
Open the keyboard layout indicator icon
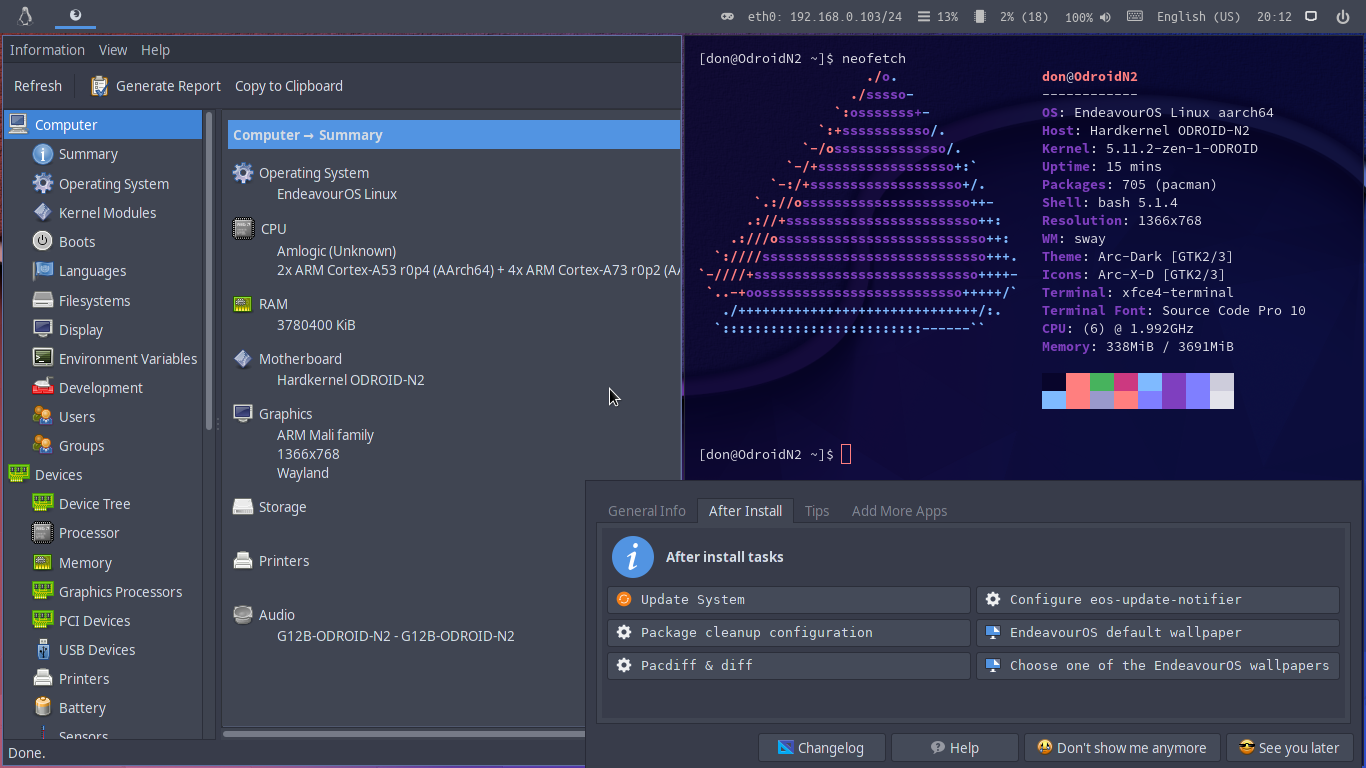[1134, 16]
